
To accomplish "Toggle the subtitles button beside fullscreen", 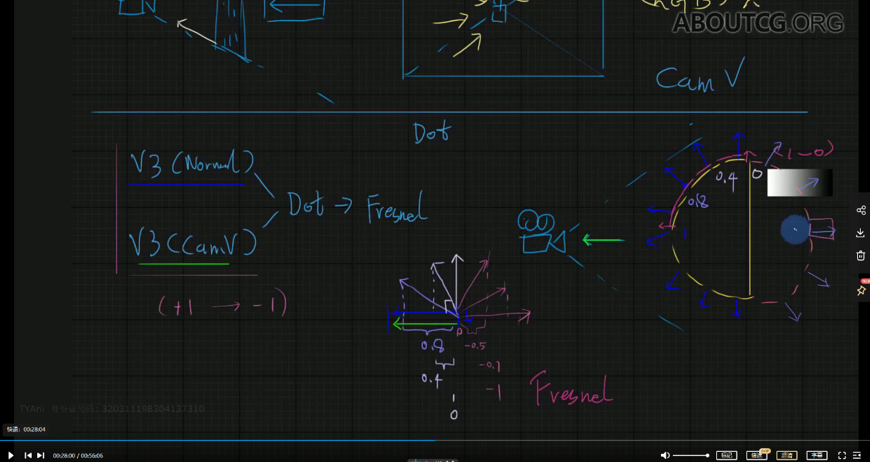I will pyautogui.click(x=817, y=456).
